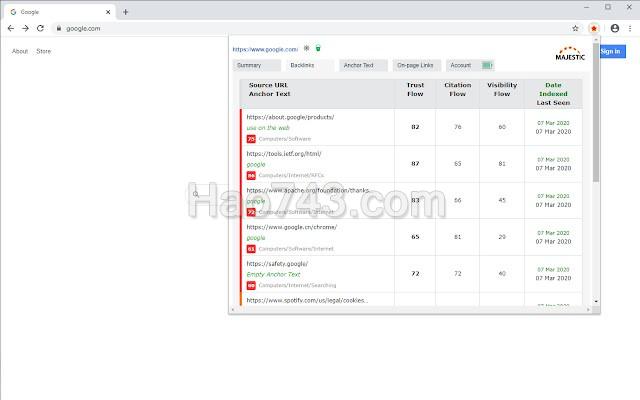Click the small grey icon beside the URL
The image size is (640, 400).
click(x=307, y=48)
